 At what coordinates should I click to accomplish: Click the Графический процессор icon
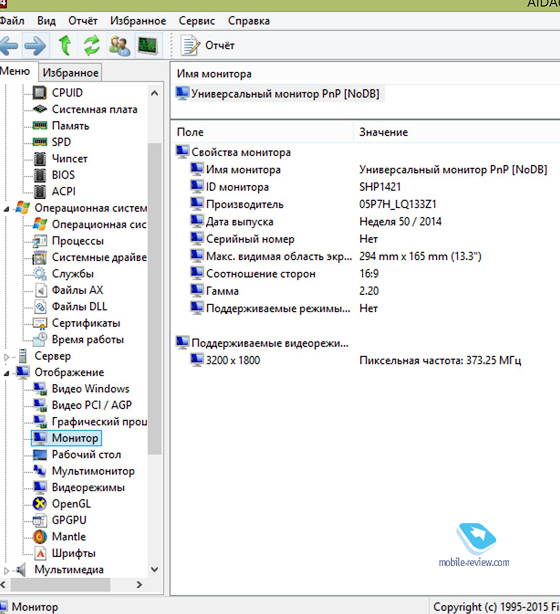(x=40, y=421)
